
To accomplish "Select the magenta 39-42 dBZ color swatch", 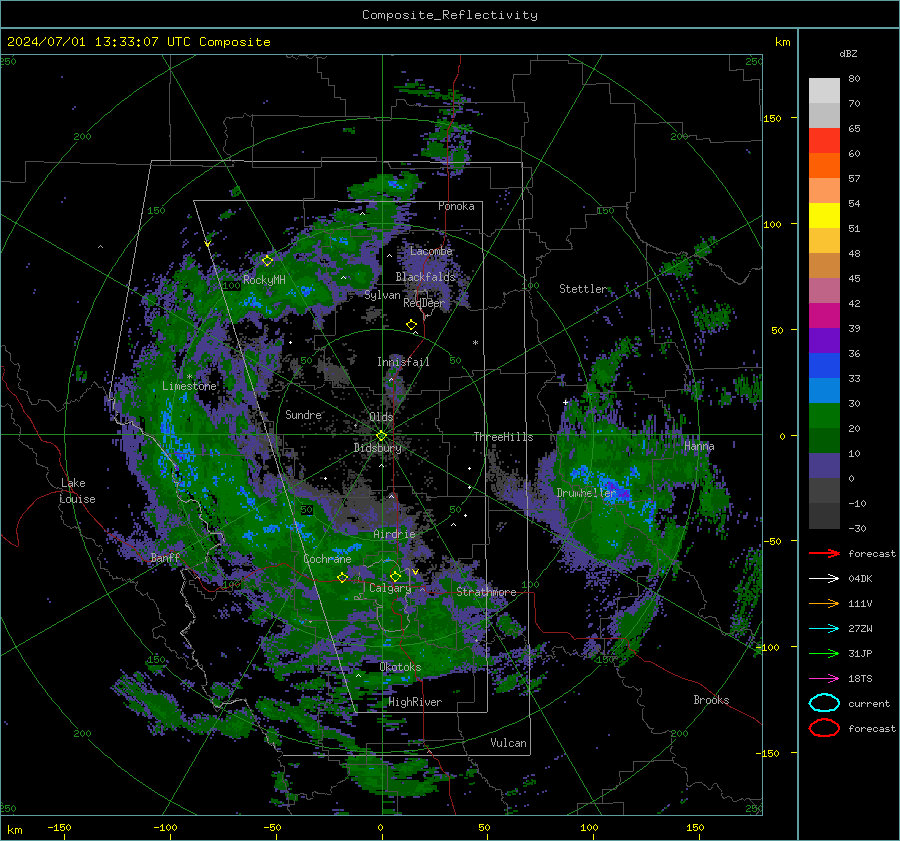I will click(824, 316).
